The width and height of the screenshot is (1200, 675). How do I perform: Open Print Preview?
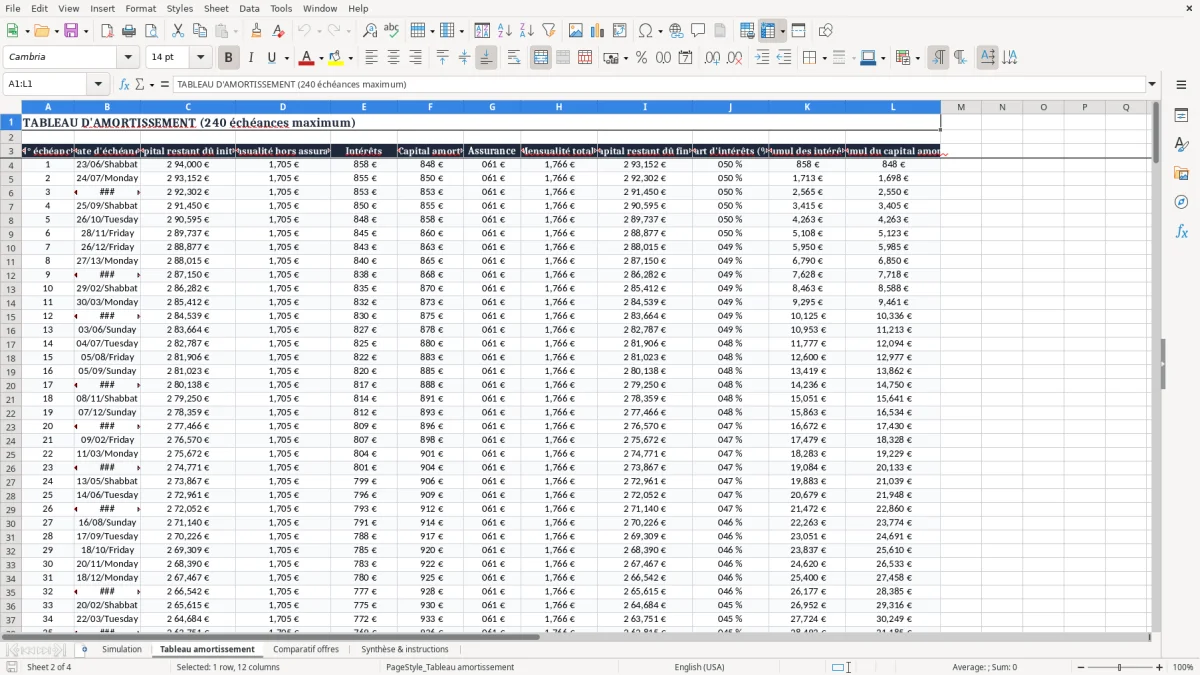(x=151, y=31)
